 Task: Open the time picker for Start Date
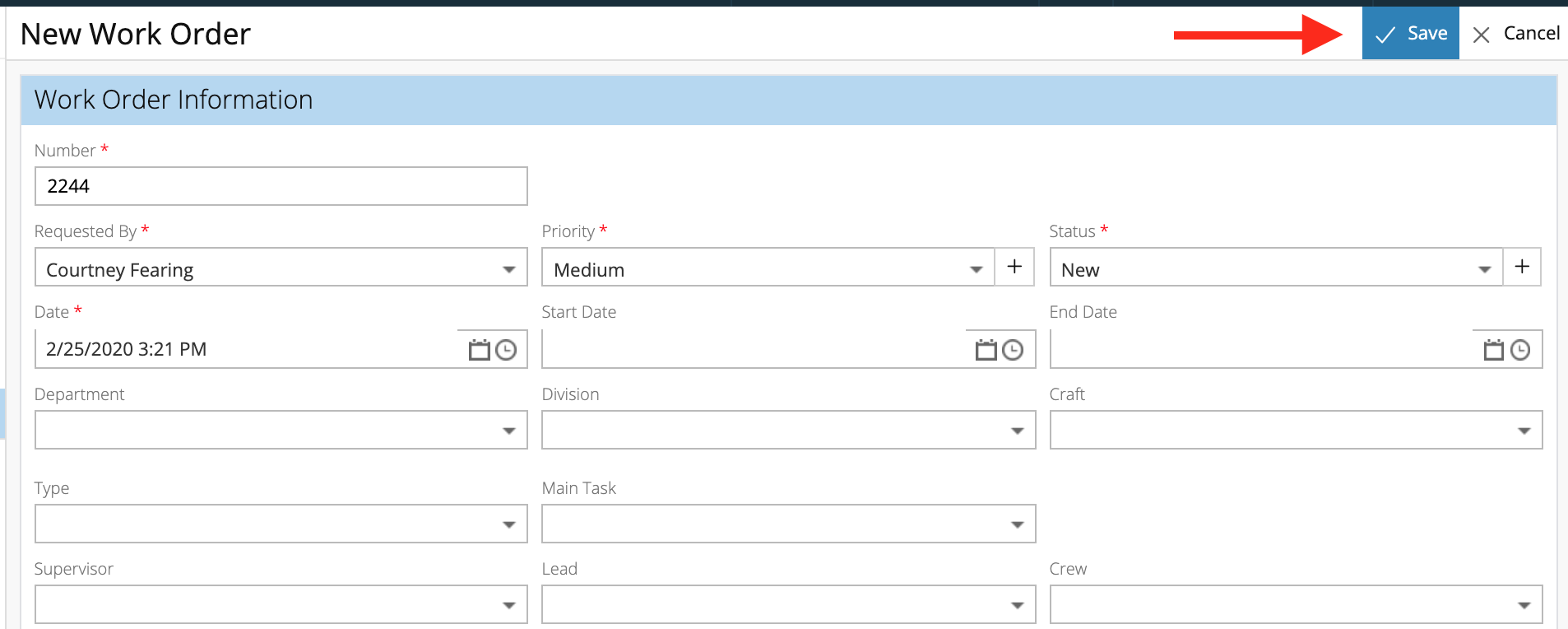(1013, 350)
